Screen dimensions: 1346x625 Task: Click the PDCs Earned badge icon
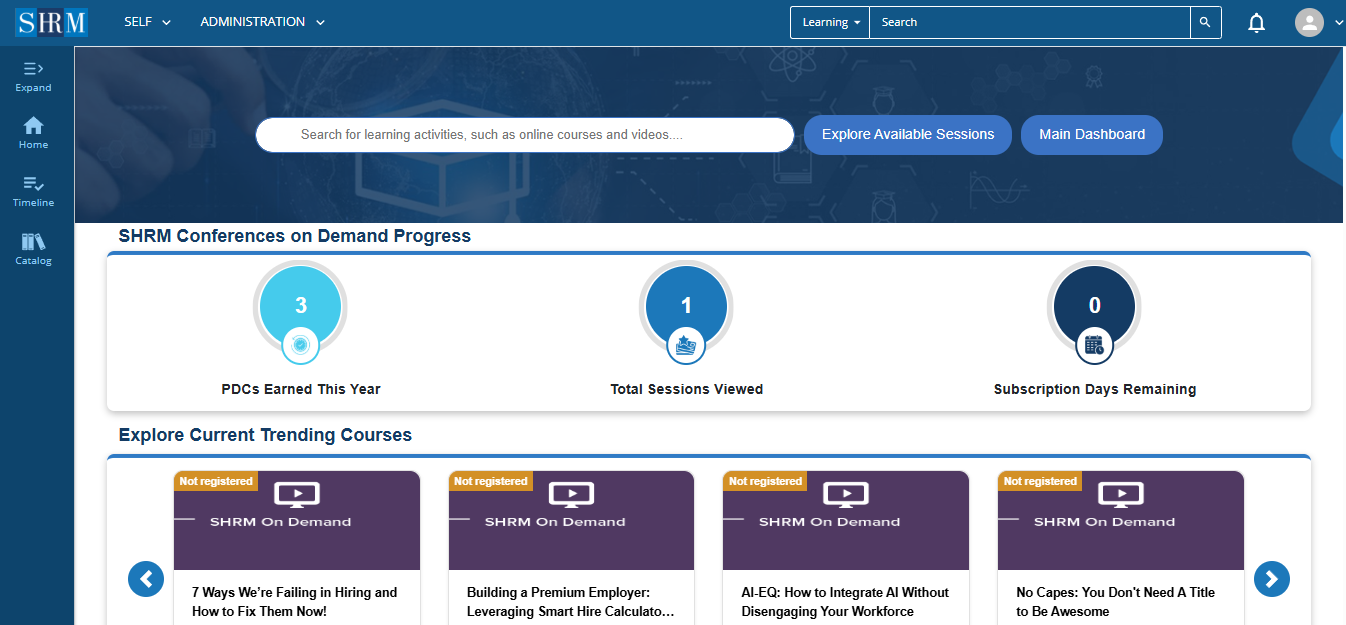point(300,345)
